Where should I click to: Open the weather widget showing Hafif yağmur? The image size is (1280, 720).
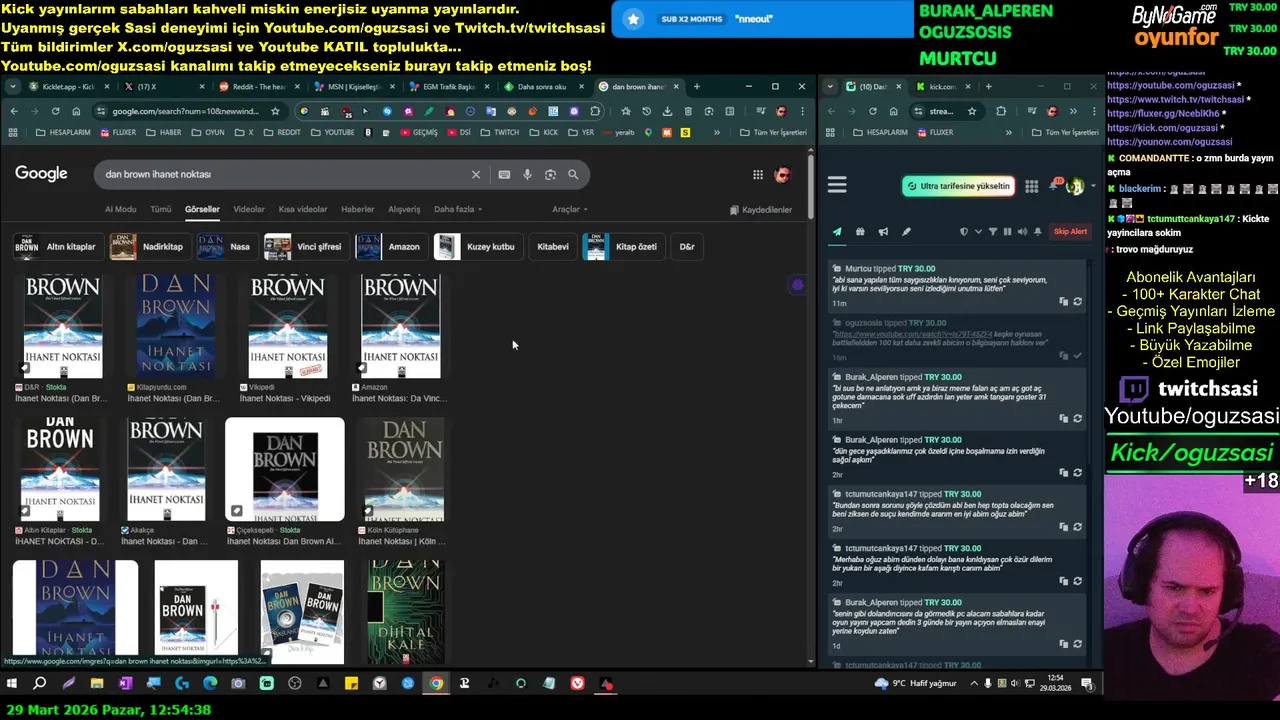tap(914, 683)
